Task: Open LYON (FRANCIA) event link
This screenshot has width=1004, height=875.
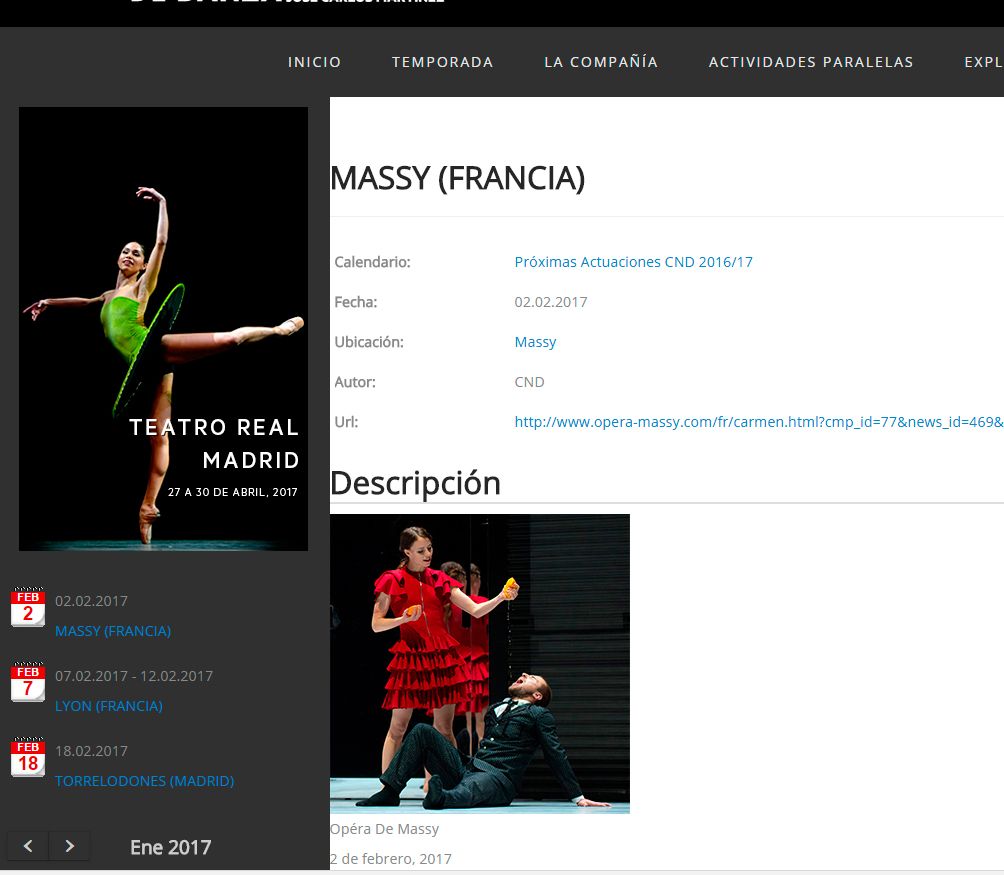Action: click(x=109, y=706)
